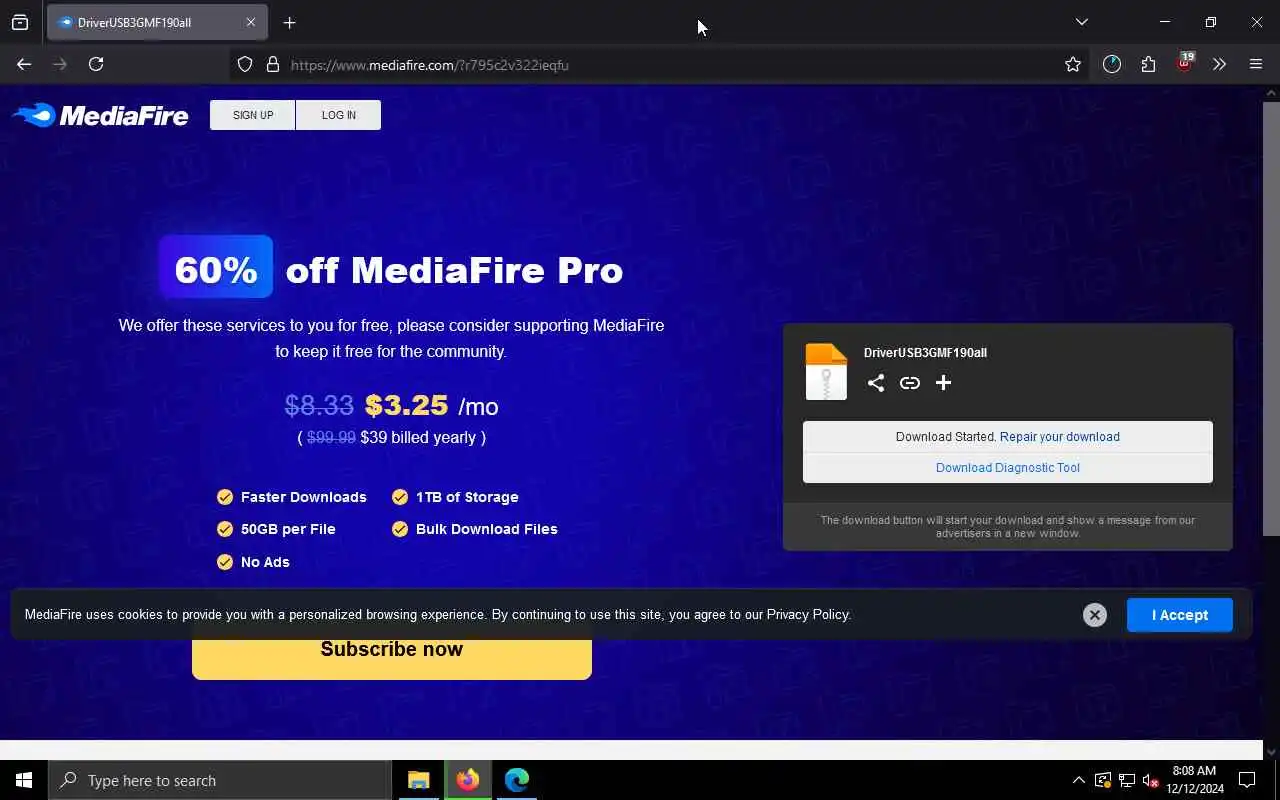Click the MediaFire logo
The width and height of the screenshot is (1280, 800).
tap(100, 116)
